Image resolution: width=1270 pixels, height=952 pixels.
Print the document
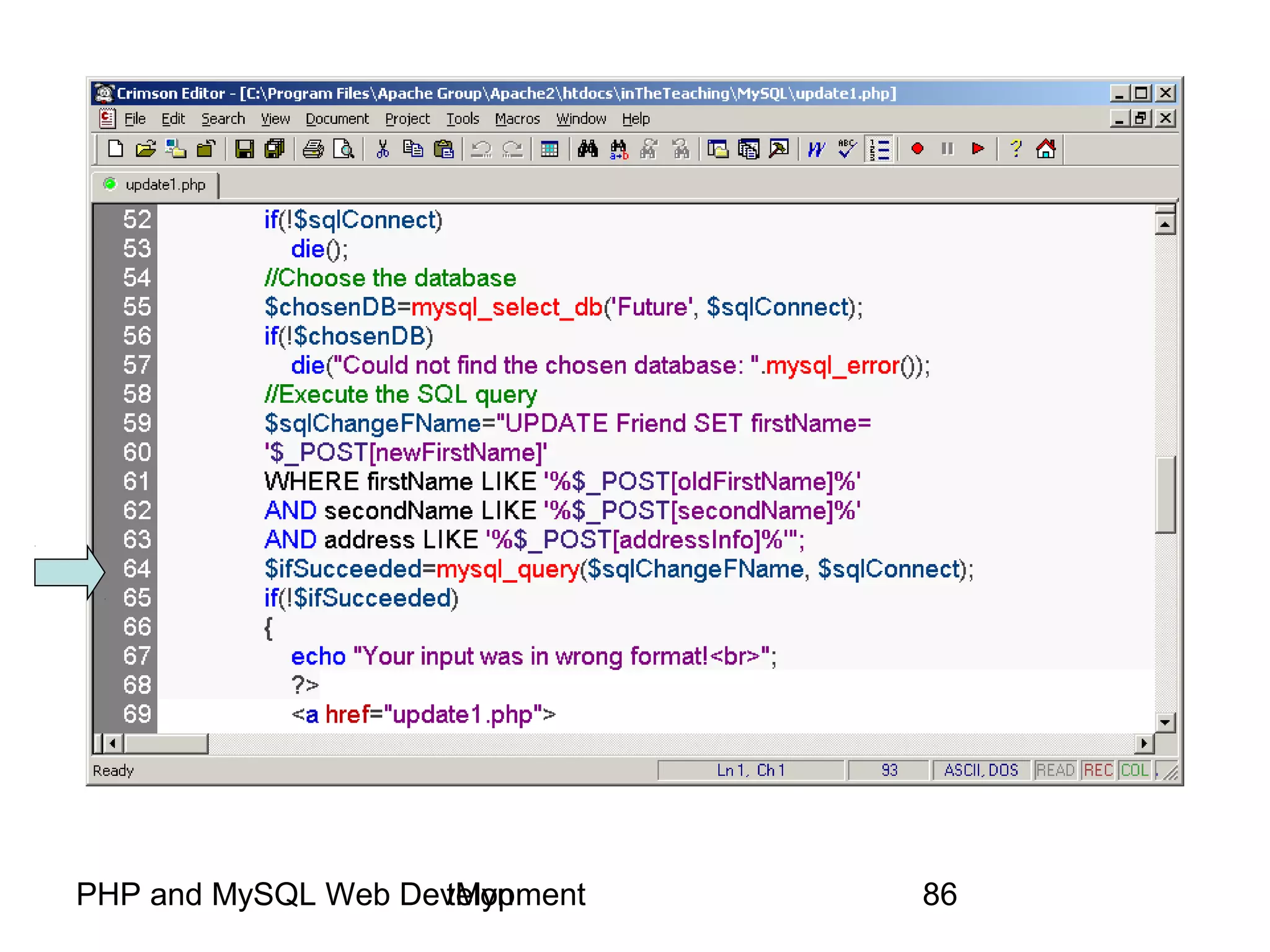pos(313,149)
